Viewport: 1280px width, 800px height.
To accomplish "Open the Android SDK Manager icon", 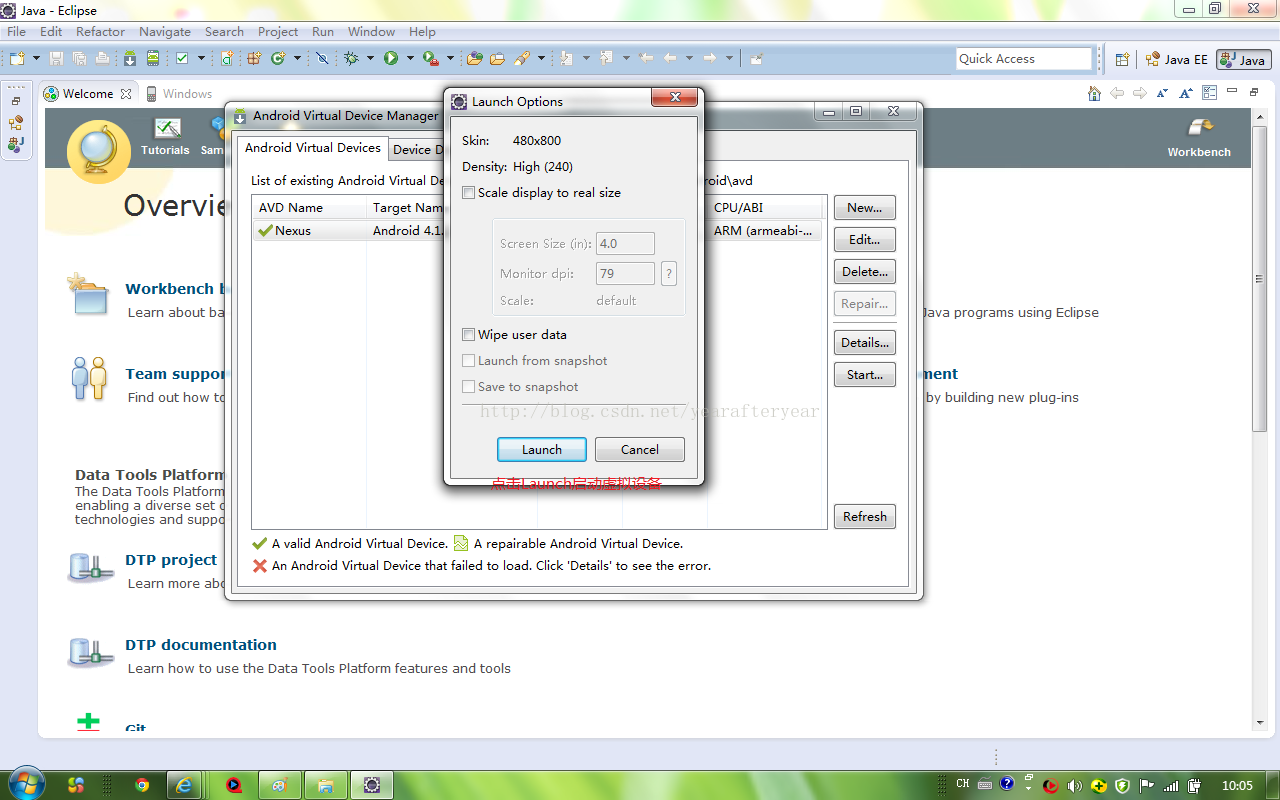I will click(130, 58).
